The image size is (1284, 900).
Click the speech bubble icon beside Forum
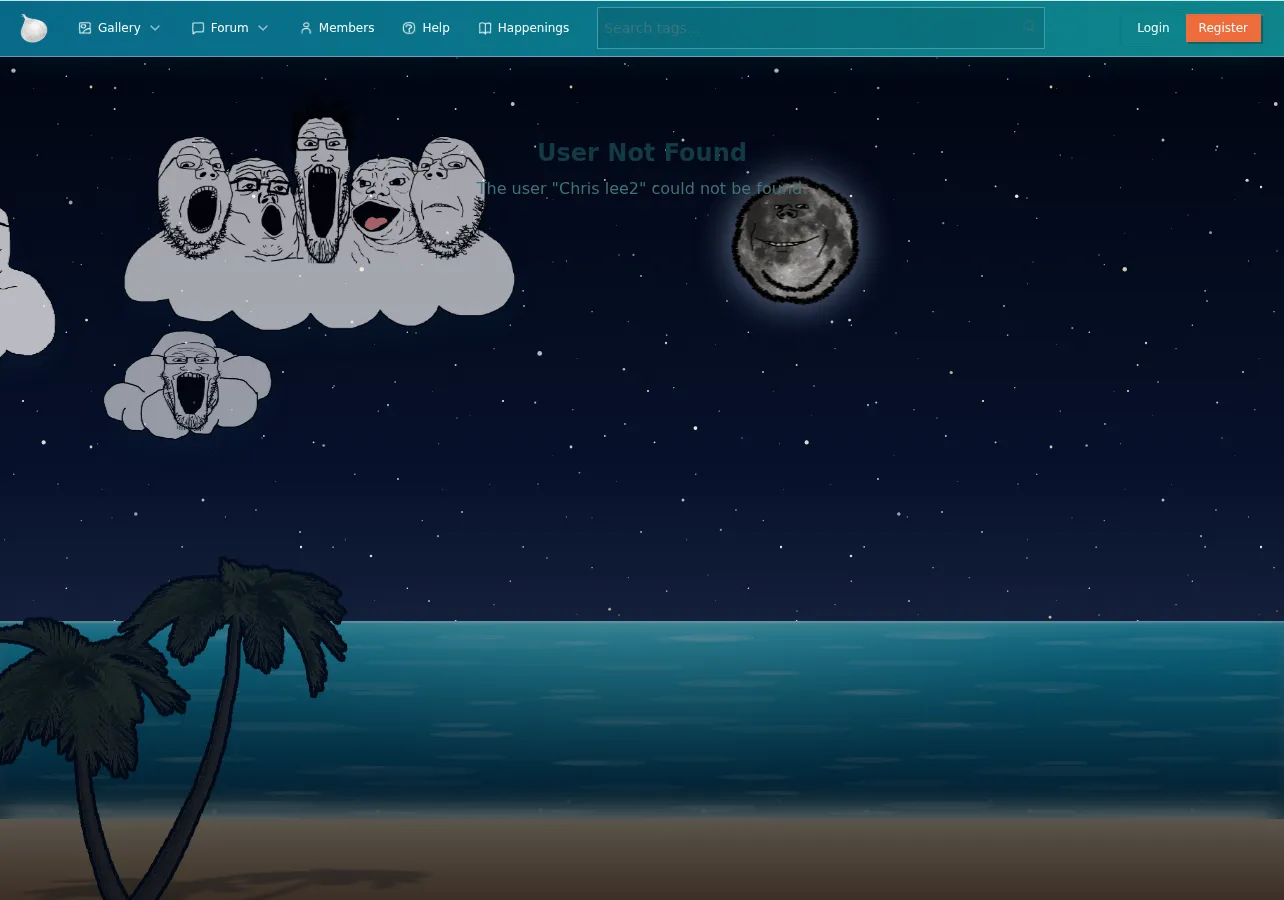pyautogui.click(x=198, y=28)
